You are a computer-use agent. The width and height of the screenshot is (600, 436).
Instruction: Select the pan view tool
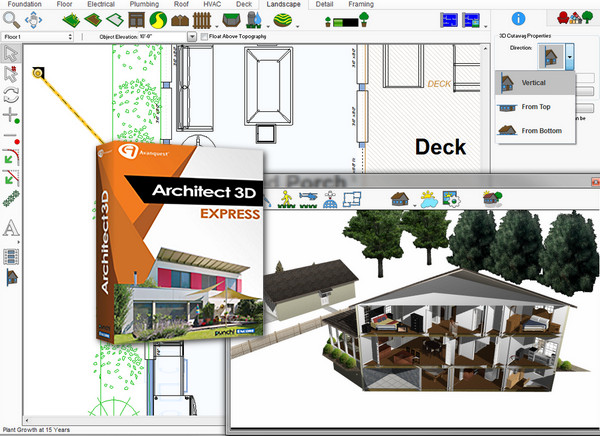34,19
